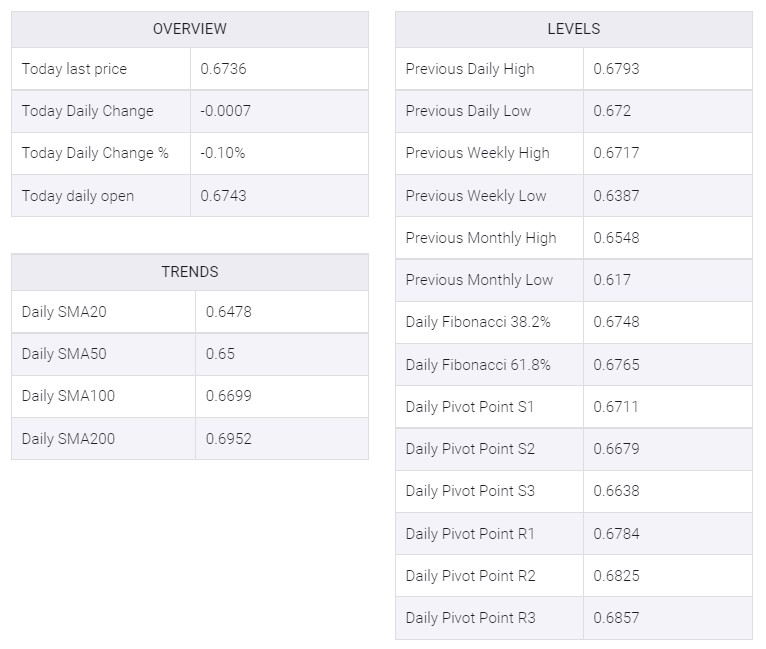Select the Daily Pivot Point S3 value 0.6638
Screen dimensions: 766x649
tap(616, 491)
